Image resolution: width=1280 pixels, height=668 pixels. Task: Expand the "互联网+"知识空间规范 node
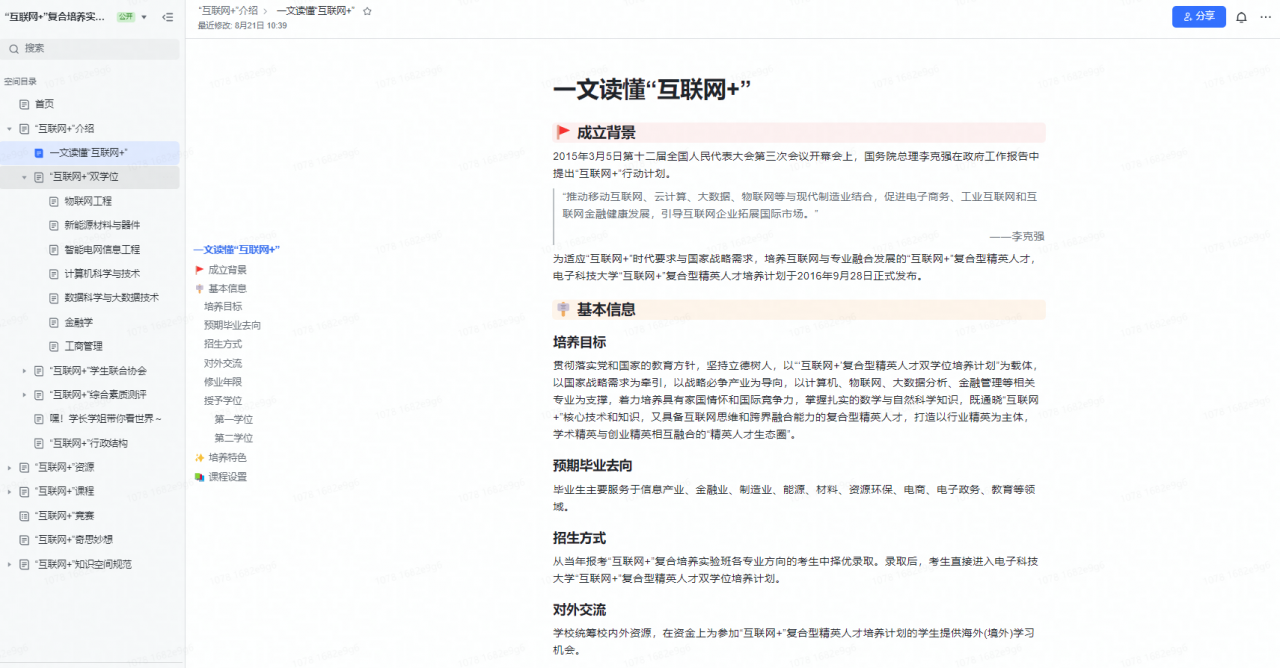point(9,564)
